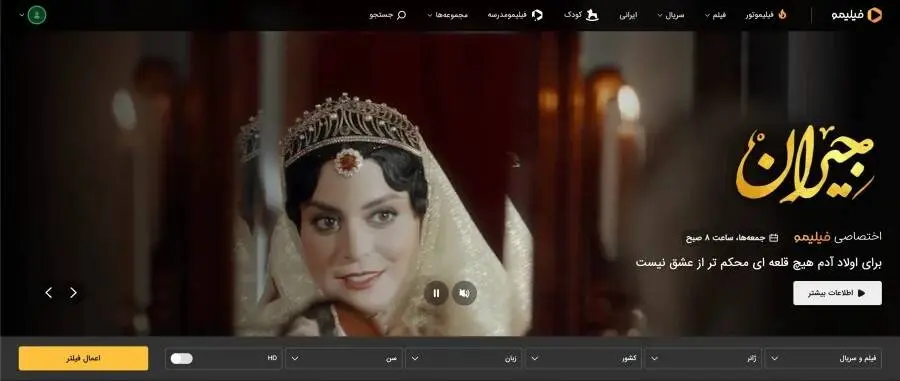Screen dimensions: 900x381
Task: Select the ایرانی menu item
Action: [x=628, y=15]
